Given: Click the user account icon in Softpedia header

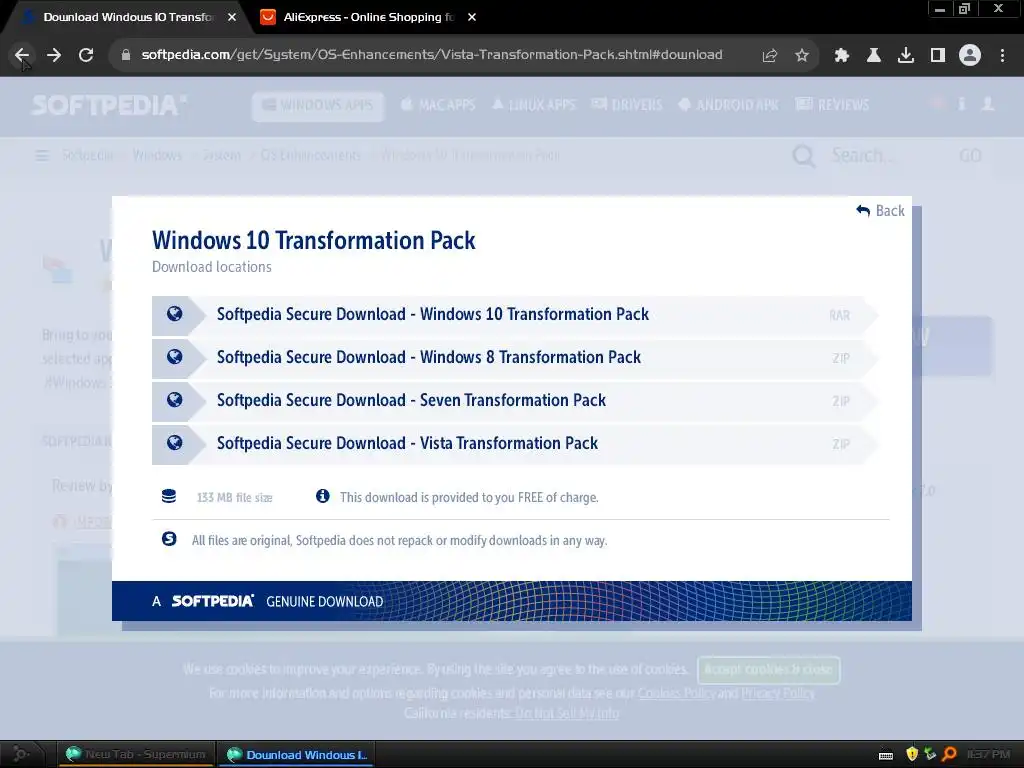Looking at the screenshot, I should [x=988, y=104].
